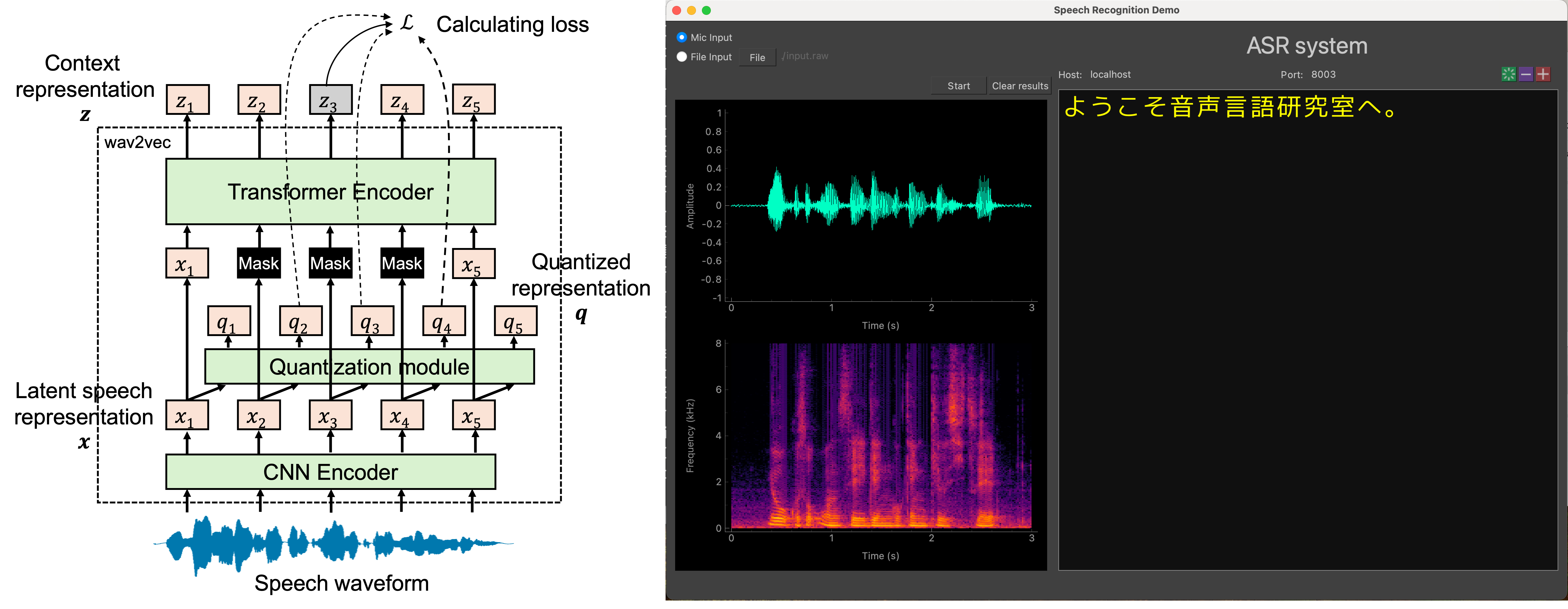The width and height of the screenshot is (1568, 609).
Task: Click the green reset-size star icon
Action: [x=1508, y=74]
